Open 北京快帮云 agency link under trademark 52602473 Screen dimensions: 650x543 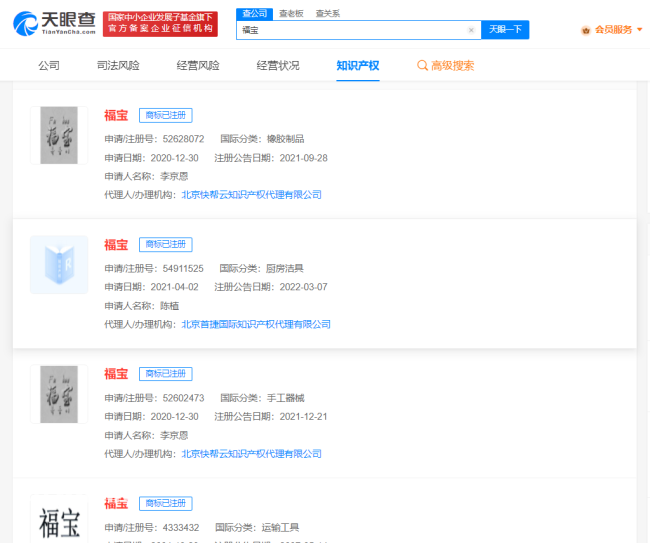click(x=252, y=454)
